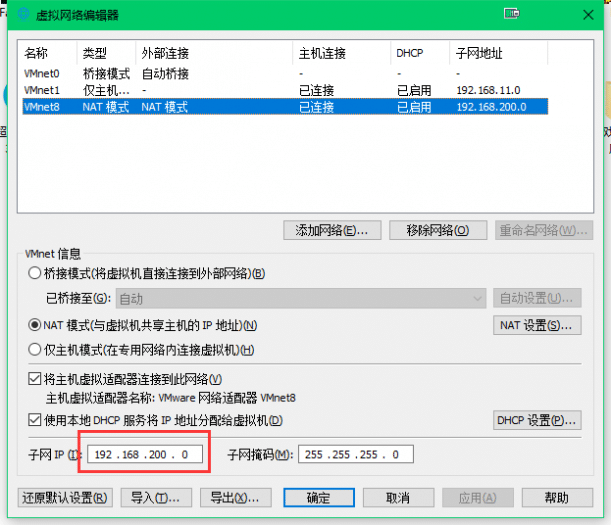Image resolution: width=611 pixels, height=525 pixels.
Task: Toggle 将主机虚拟适配器连接到此网络 checkbox
Action: pyautogui.click(x=36, y=379)
